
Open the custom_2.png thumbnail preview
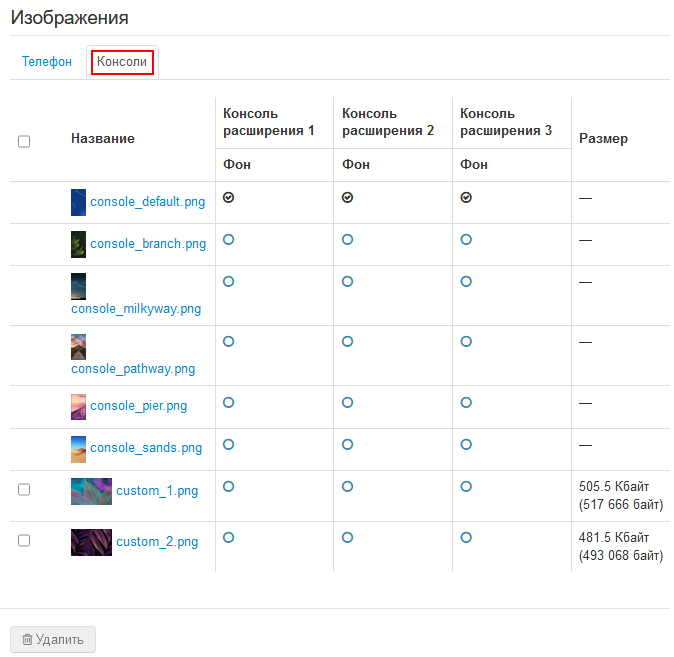click(91, 542)
